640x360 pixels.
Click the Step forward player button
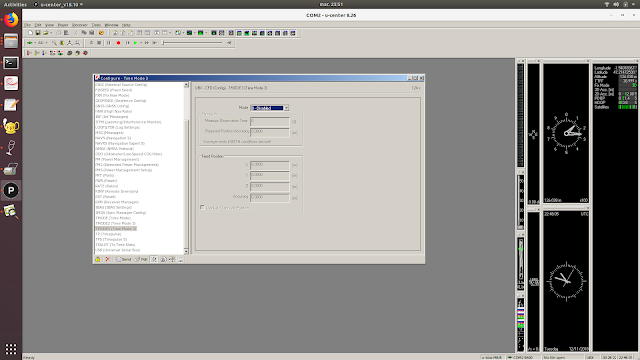click(128, 42)
